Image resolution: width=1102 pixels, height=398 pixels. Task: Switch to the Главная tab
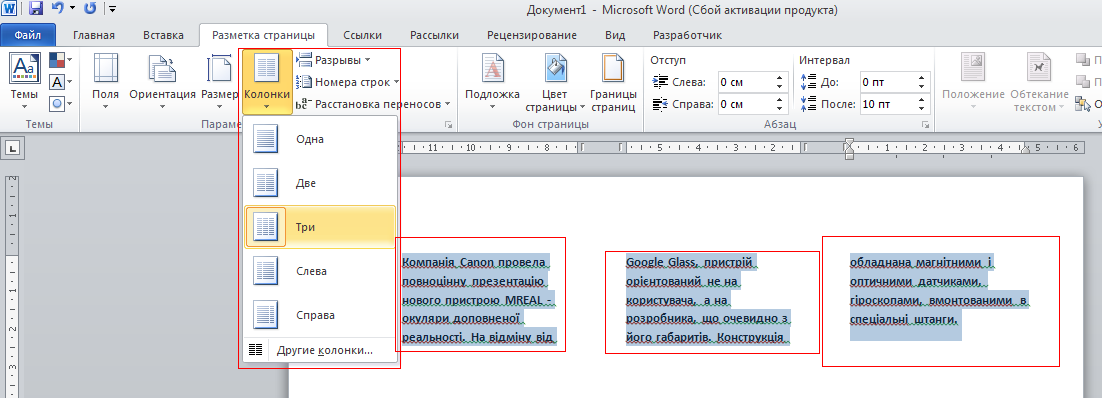93,35
